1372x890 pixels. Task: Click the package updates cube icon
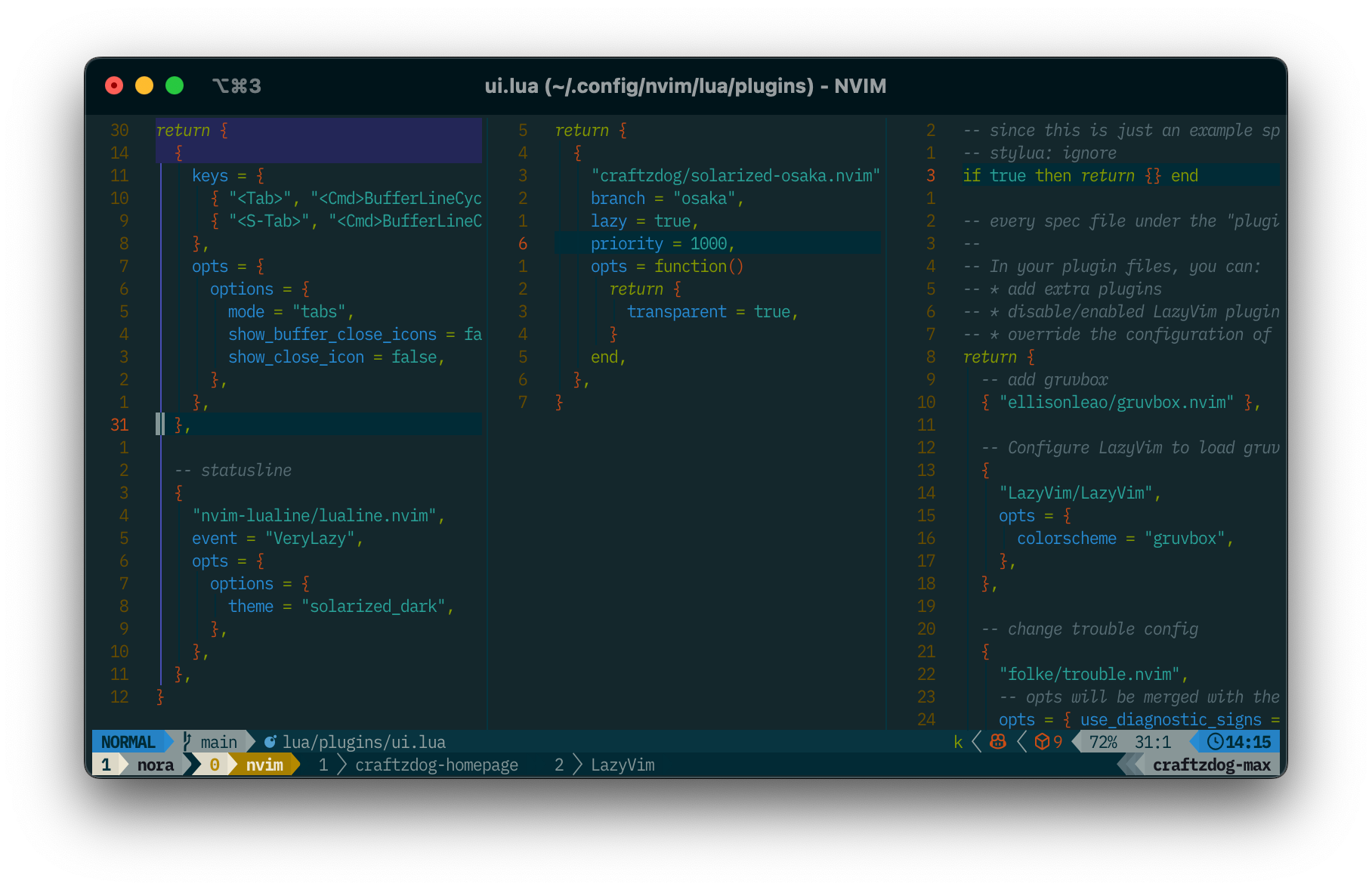pos(1042,742)
